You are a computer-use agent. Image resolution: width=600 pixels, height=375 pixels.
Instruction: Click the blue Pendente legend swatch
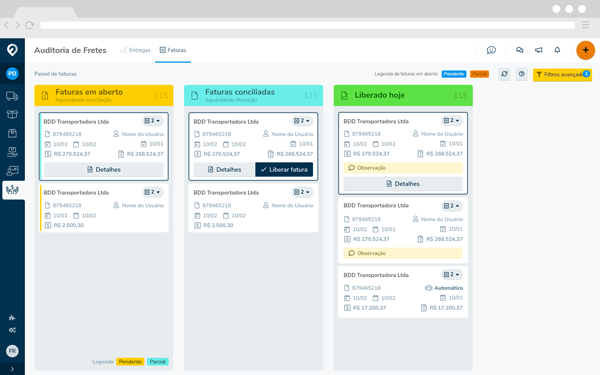[x=454, y=74]
